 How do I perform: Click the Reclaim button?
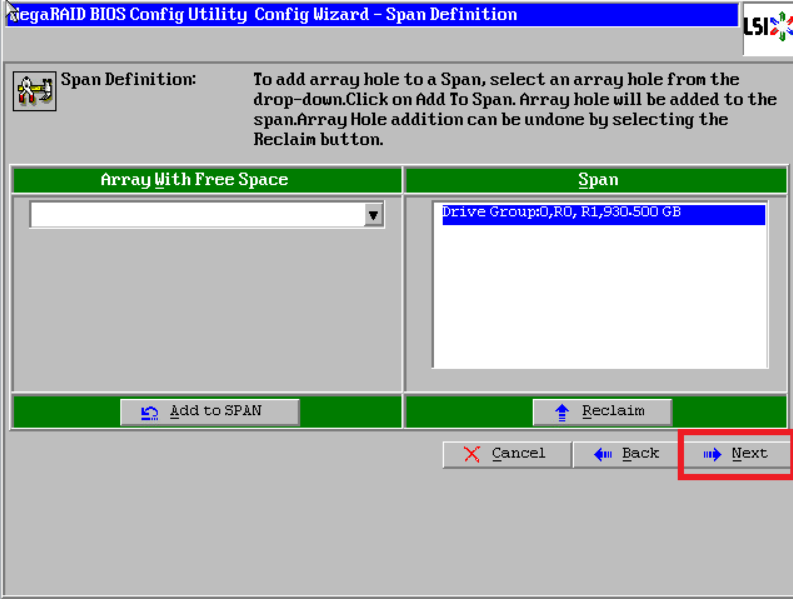[x=602, y=411]
